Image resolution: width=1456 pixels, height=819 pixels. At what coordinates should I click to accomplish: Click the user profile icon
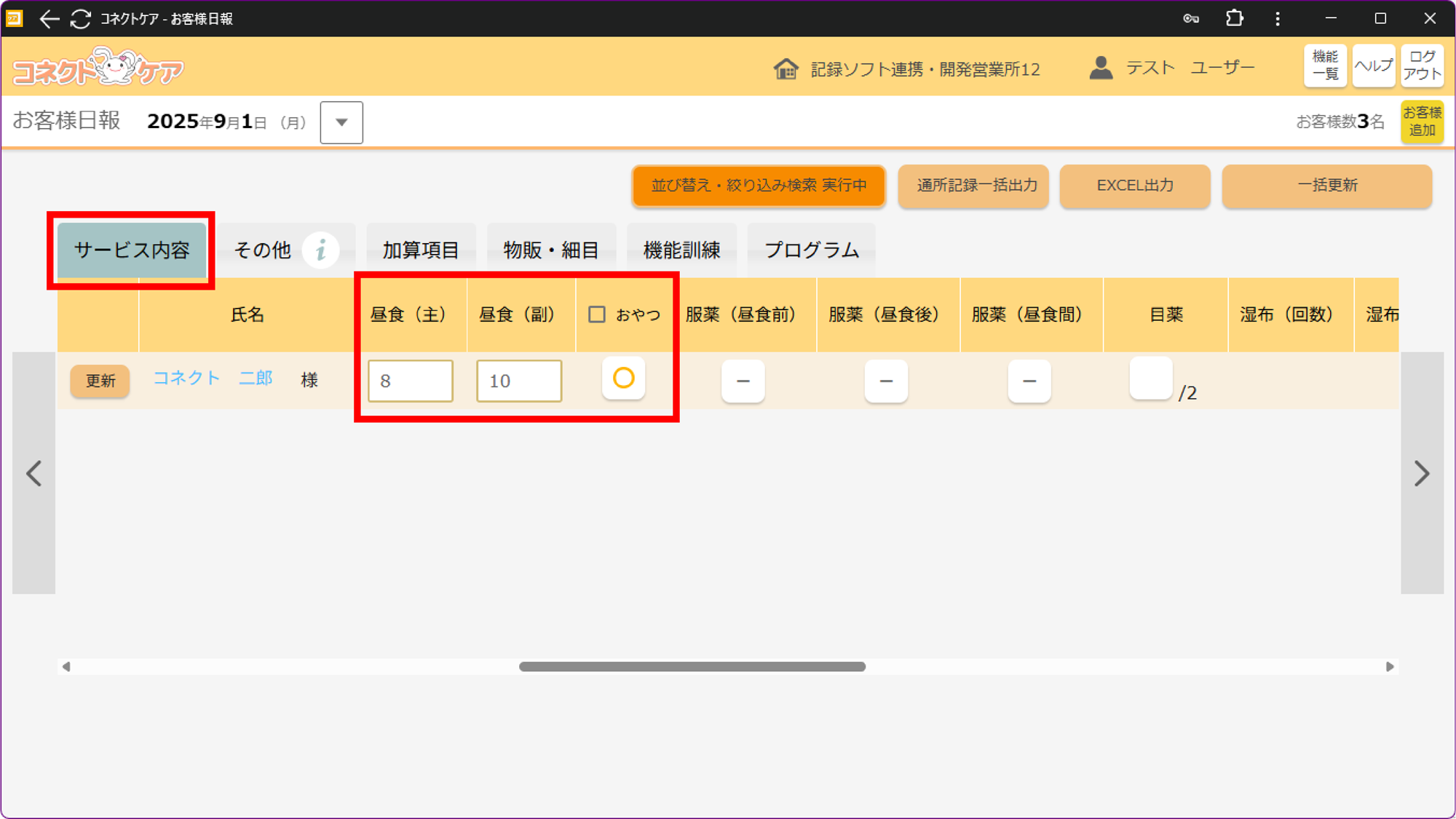[x=1101, y=68]
